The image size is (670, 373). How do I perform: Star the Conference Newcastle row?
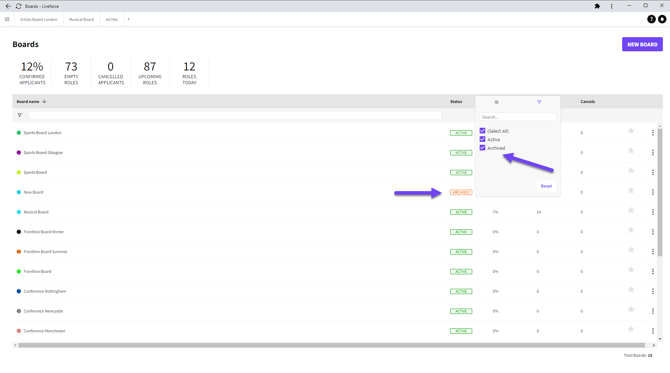tap(631, 309)
